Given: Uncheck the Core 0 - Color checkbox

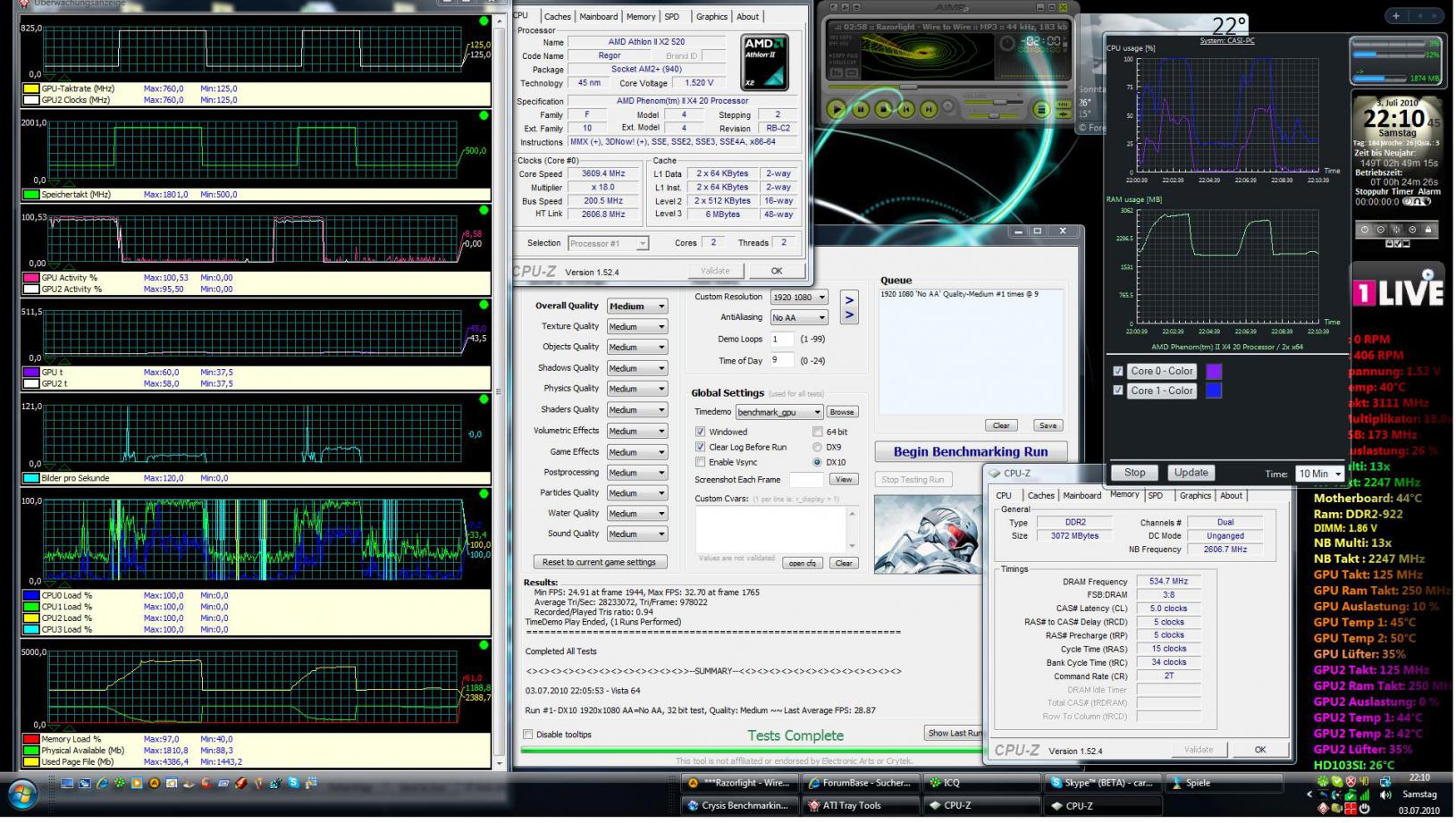Looking at the screenshot, I should (1117, 371).
